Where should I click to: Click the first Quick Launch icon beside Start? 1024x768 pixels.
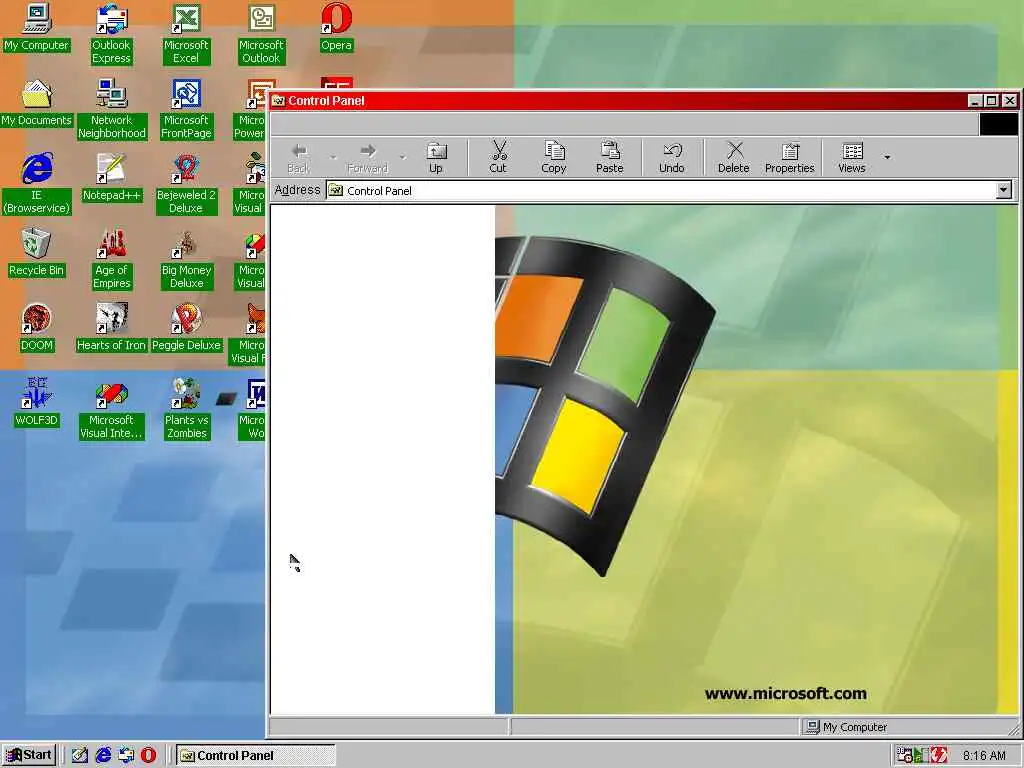80,755
